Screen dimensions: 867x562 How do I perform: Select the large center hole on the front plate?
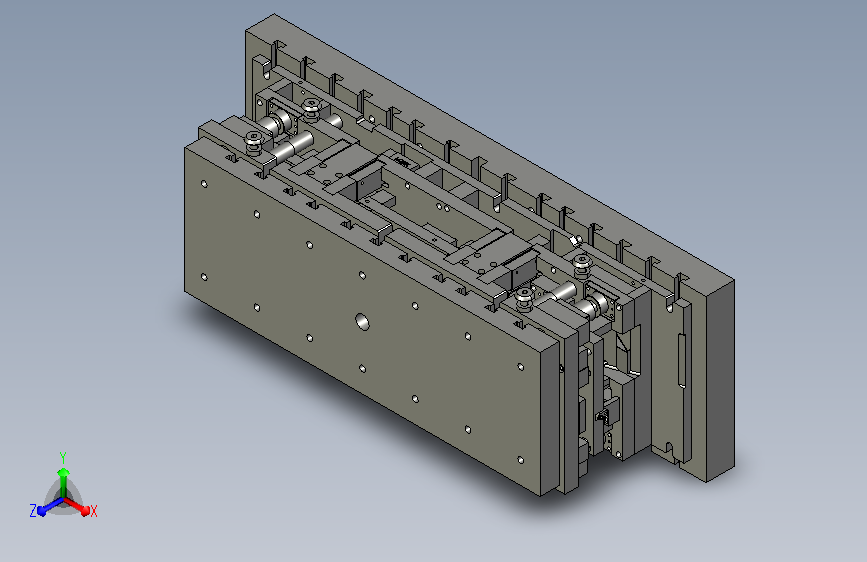(363, 321)
